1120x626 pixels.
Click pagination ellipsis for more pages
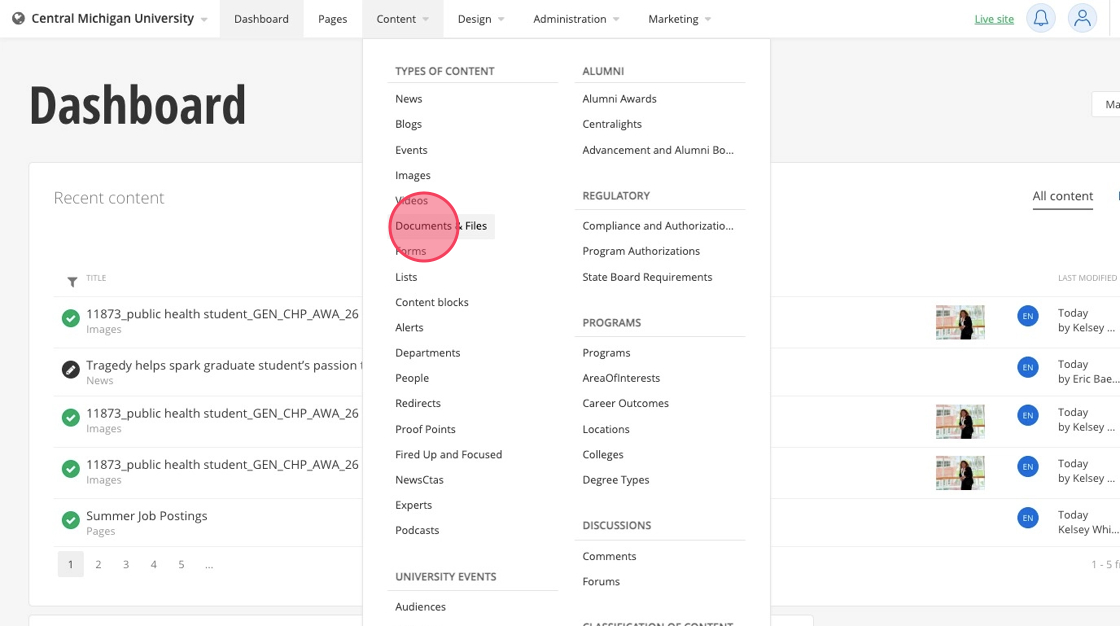pyautogui.click(x=209, y=565)
